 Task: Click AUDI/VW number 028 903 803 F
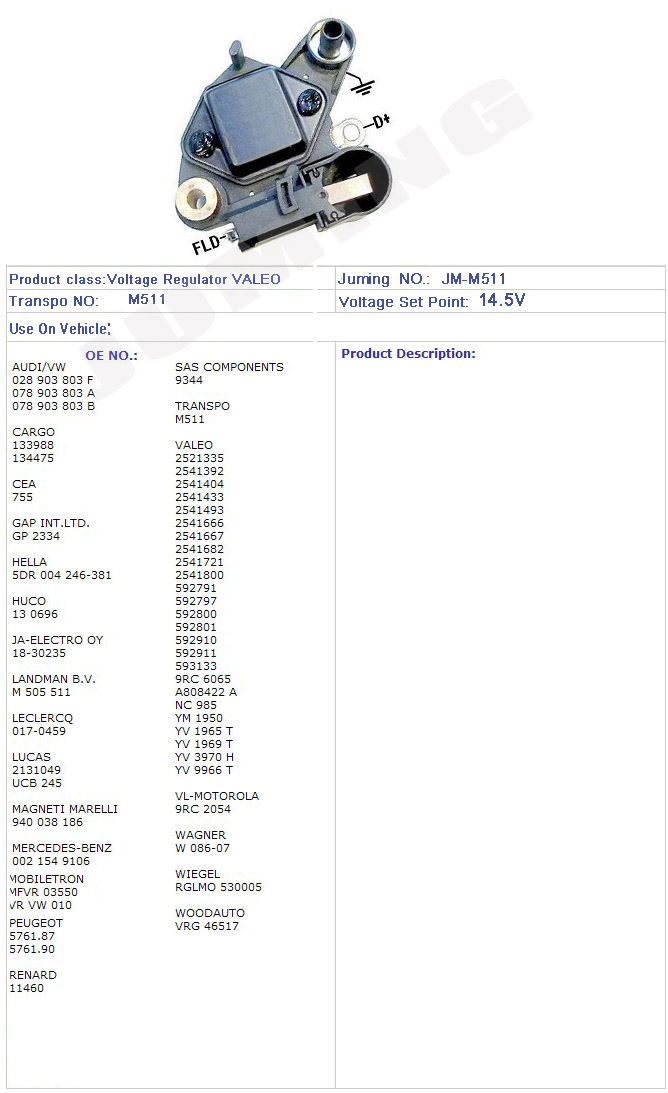(x=52, y=380)
